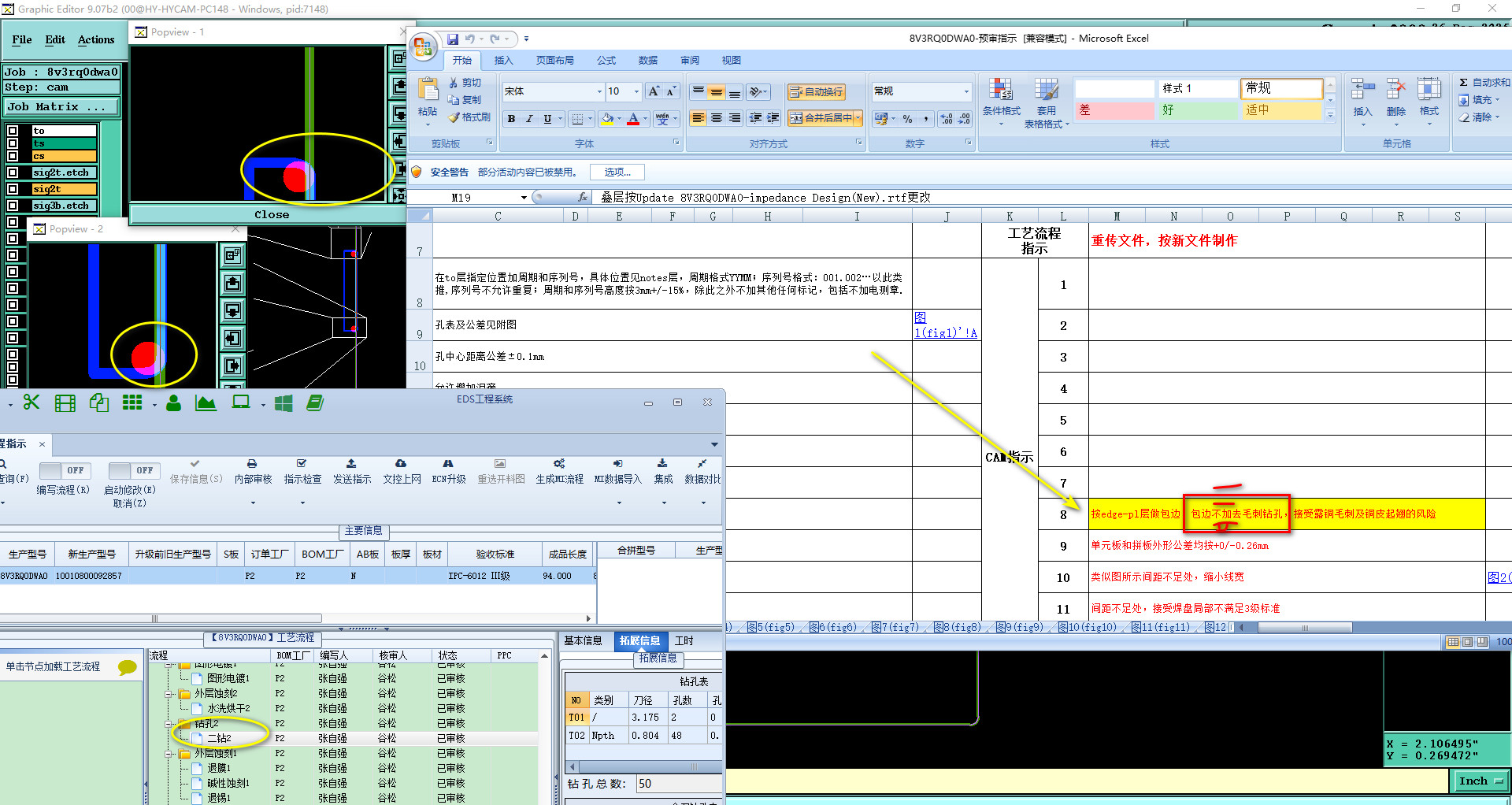Click the 文控上网 cloud upload icon
This screenshot has width=1512, height=805.
tap(401, 463)
